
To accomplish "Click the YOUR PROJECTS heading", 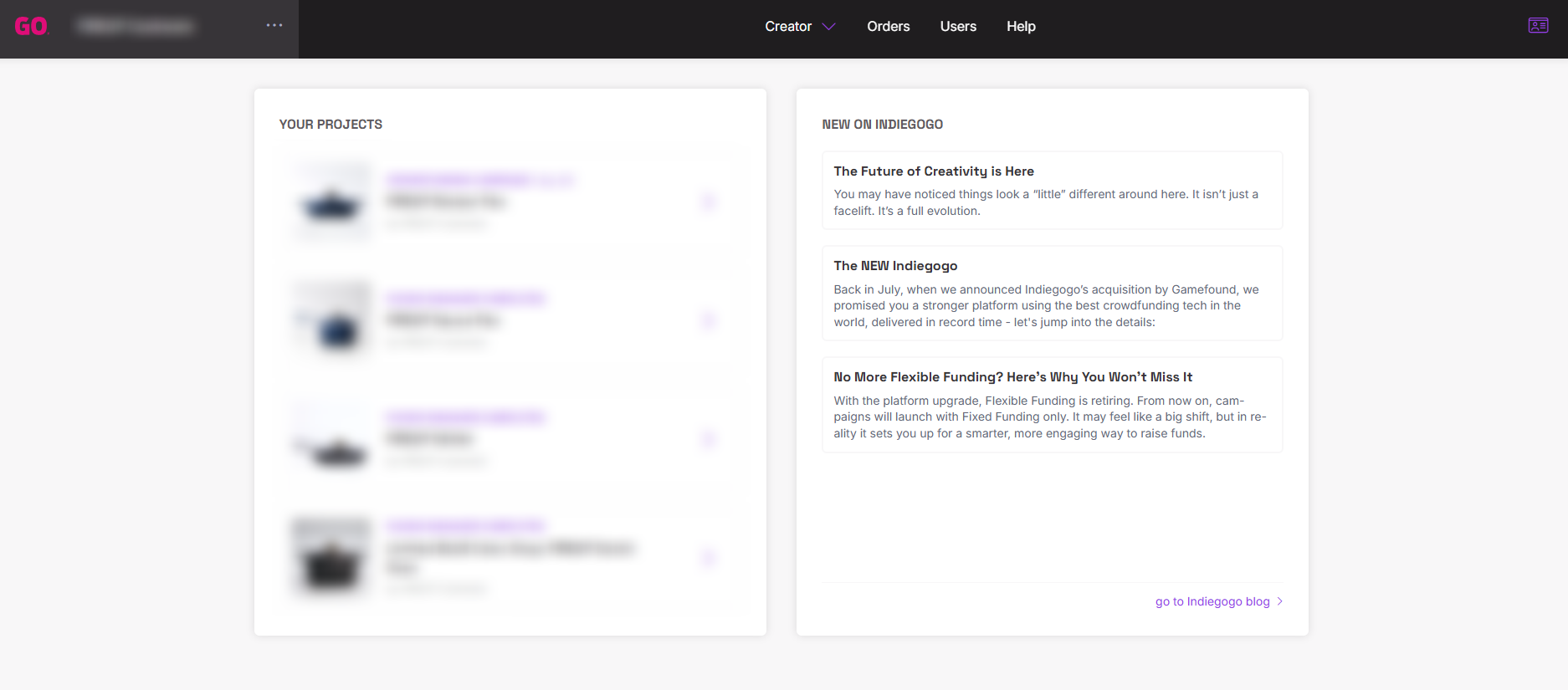I will 331,125.
